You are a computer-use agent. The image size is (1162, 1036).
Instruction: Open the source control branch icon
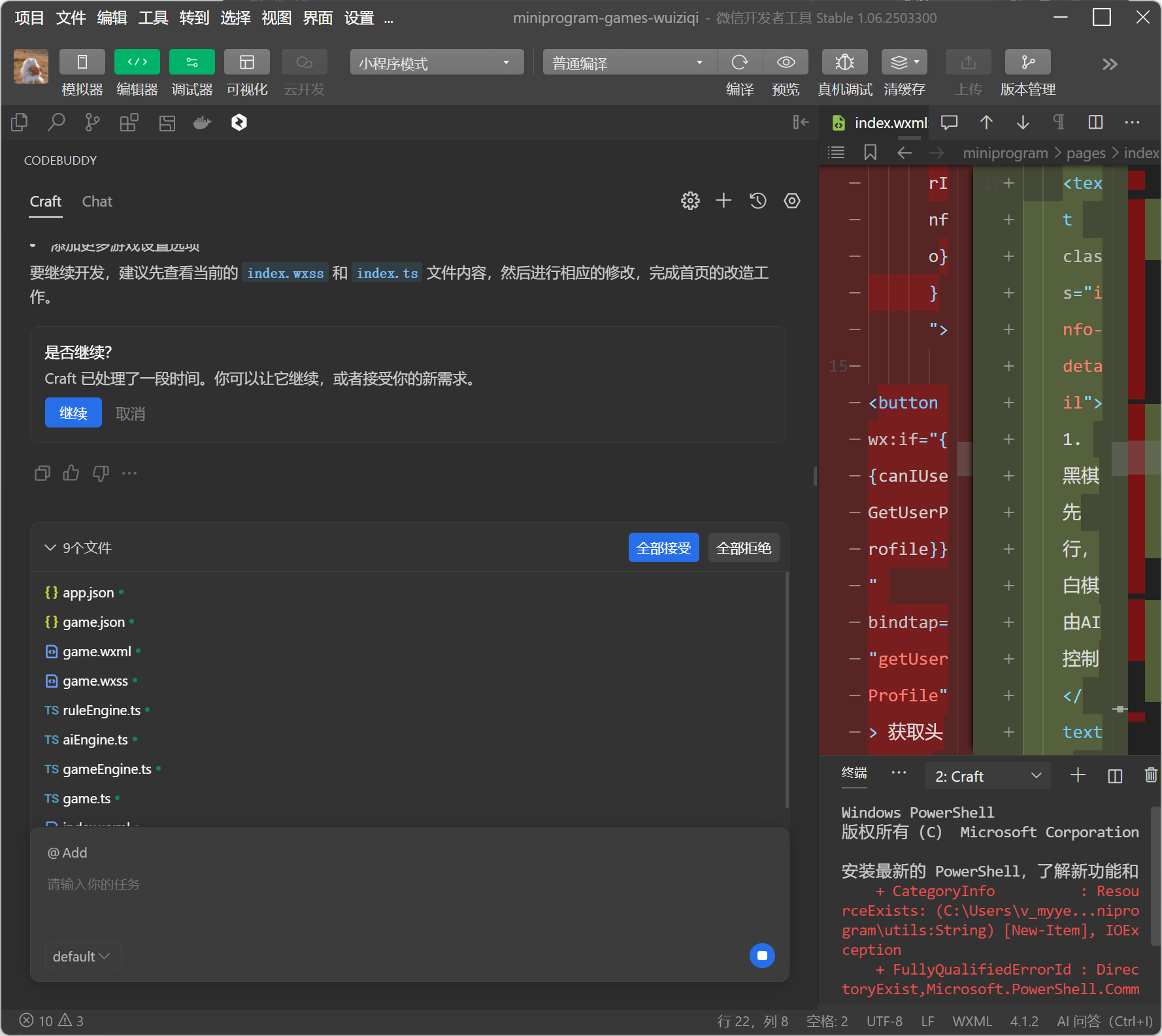coord(92,122)
